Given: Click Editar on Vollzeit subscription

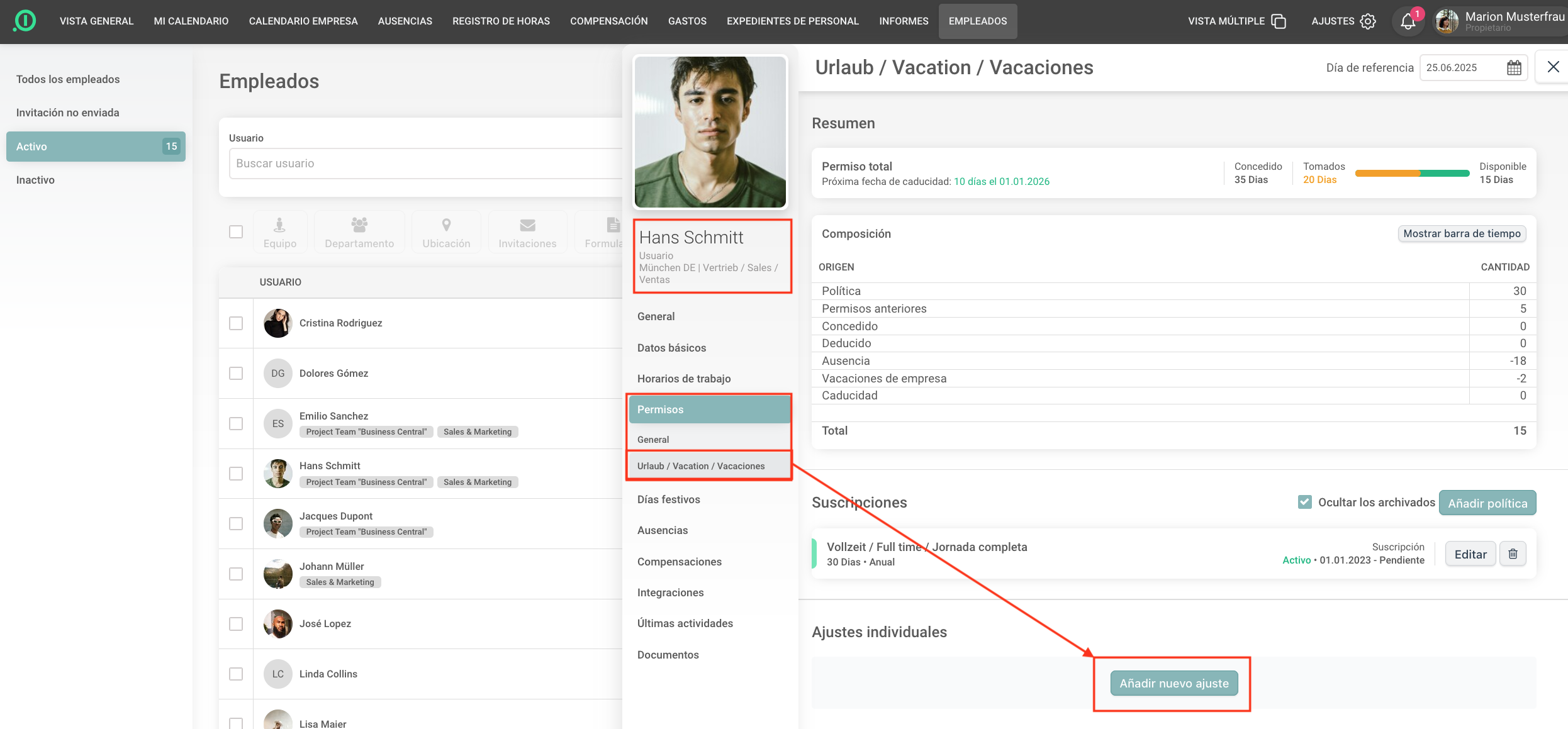Looking at the screenshot, I should [x=1470, y=554].
